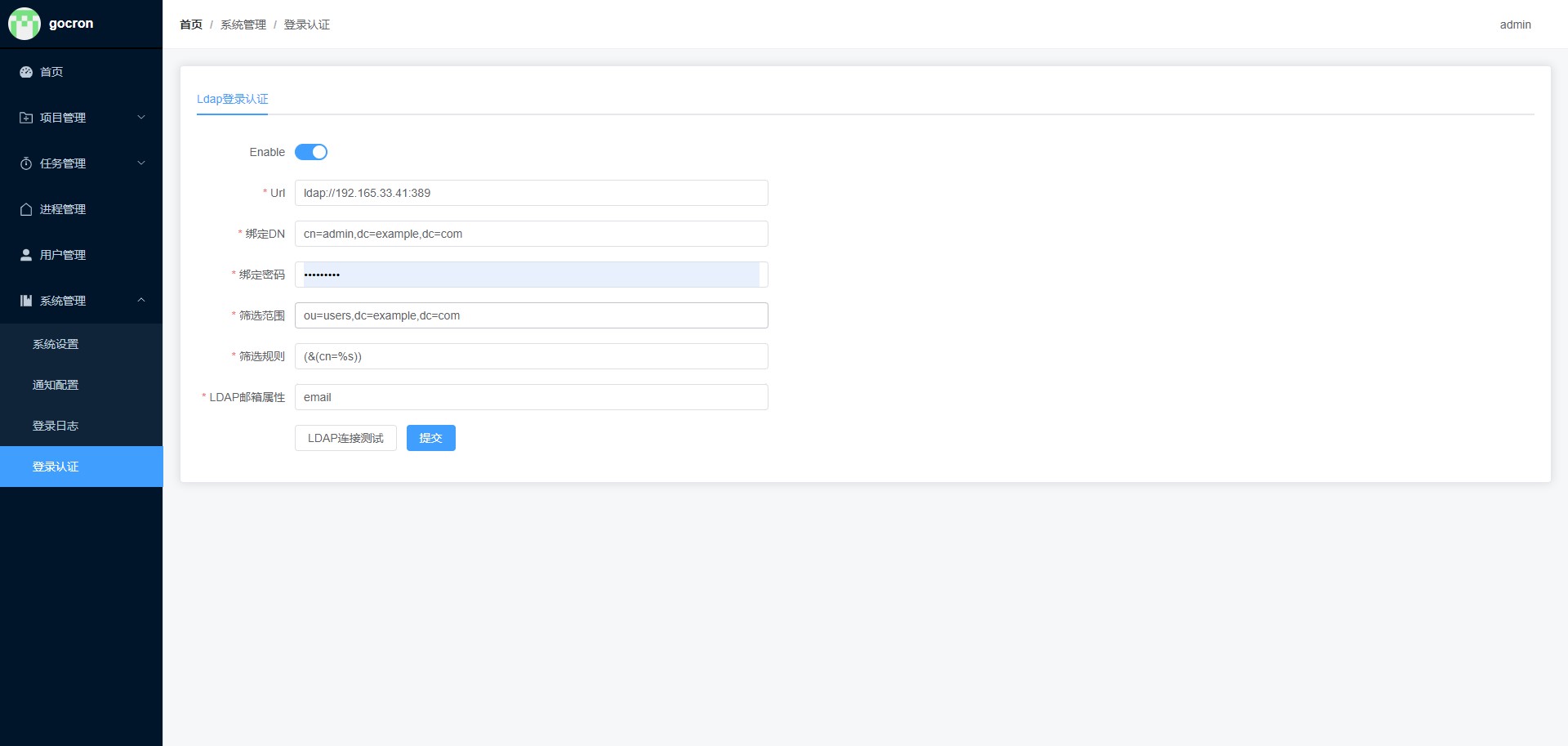Click the system icon beside 系统管理
The width and height of the screenshot is (1568, 746).
click(26, 301)
